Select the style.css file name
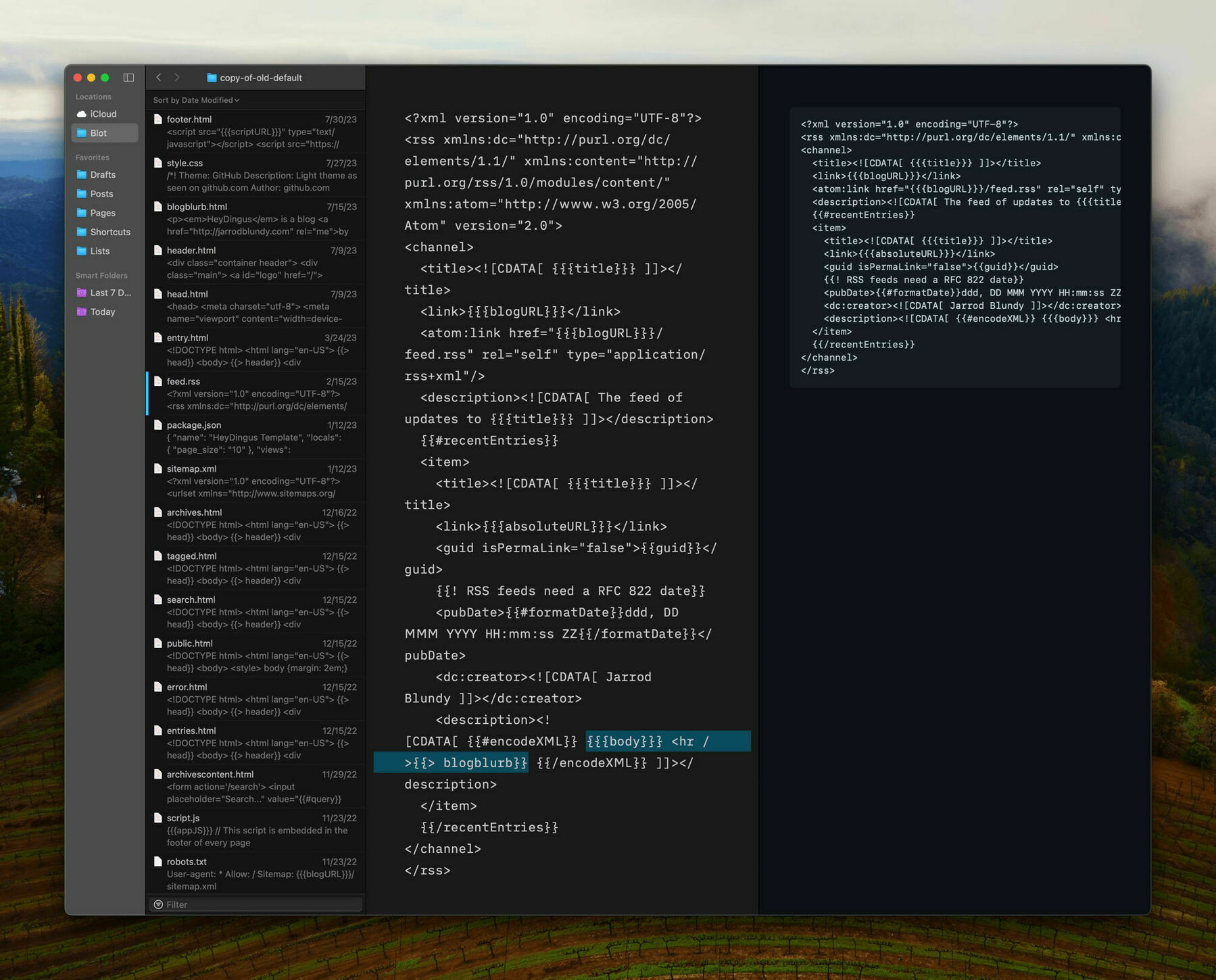Viewport: 1216px width, 980px height. tap(185, 163)
